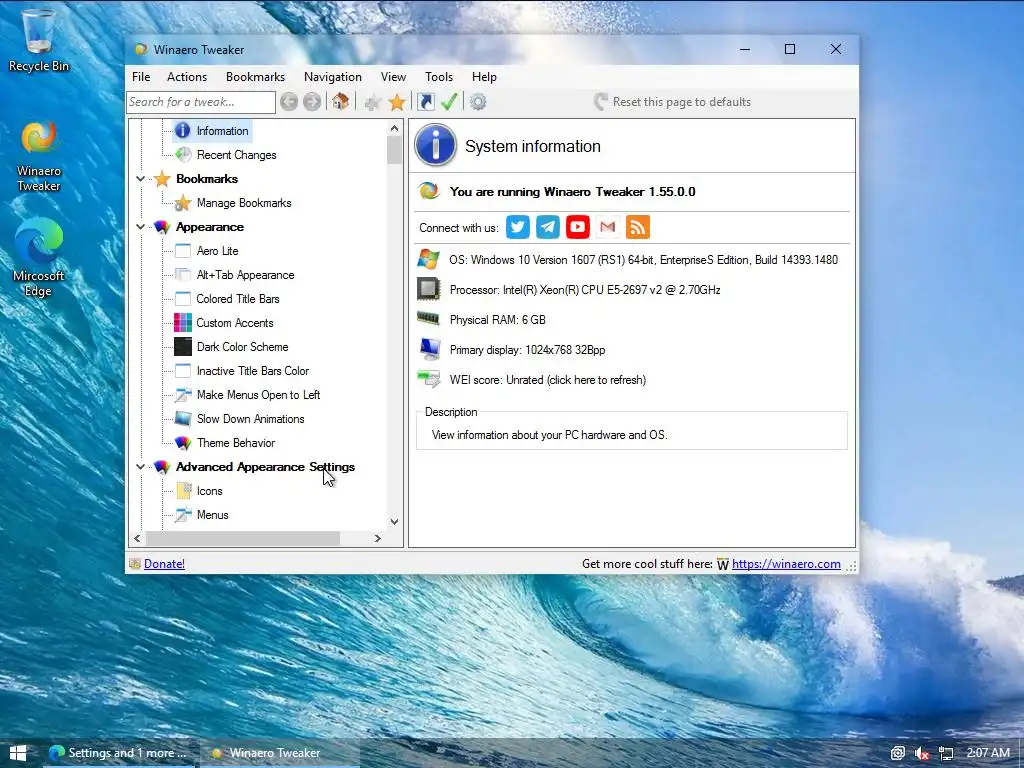Image resolution: width=1024 pixels, height=768 pixels.
Task: Collapse Advanced Appearance Settings section
Action: [x=140, y=467]
